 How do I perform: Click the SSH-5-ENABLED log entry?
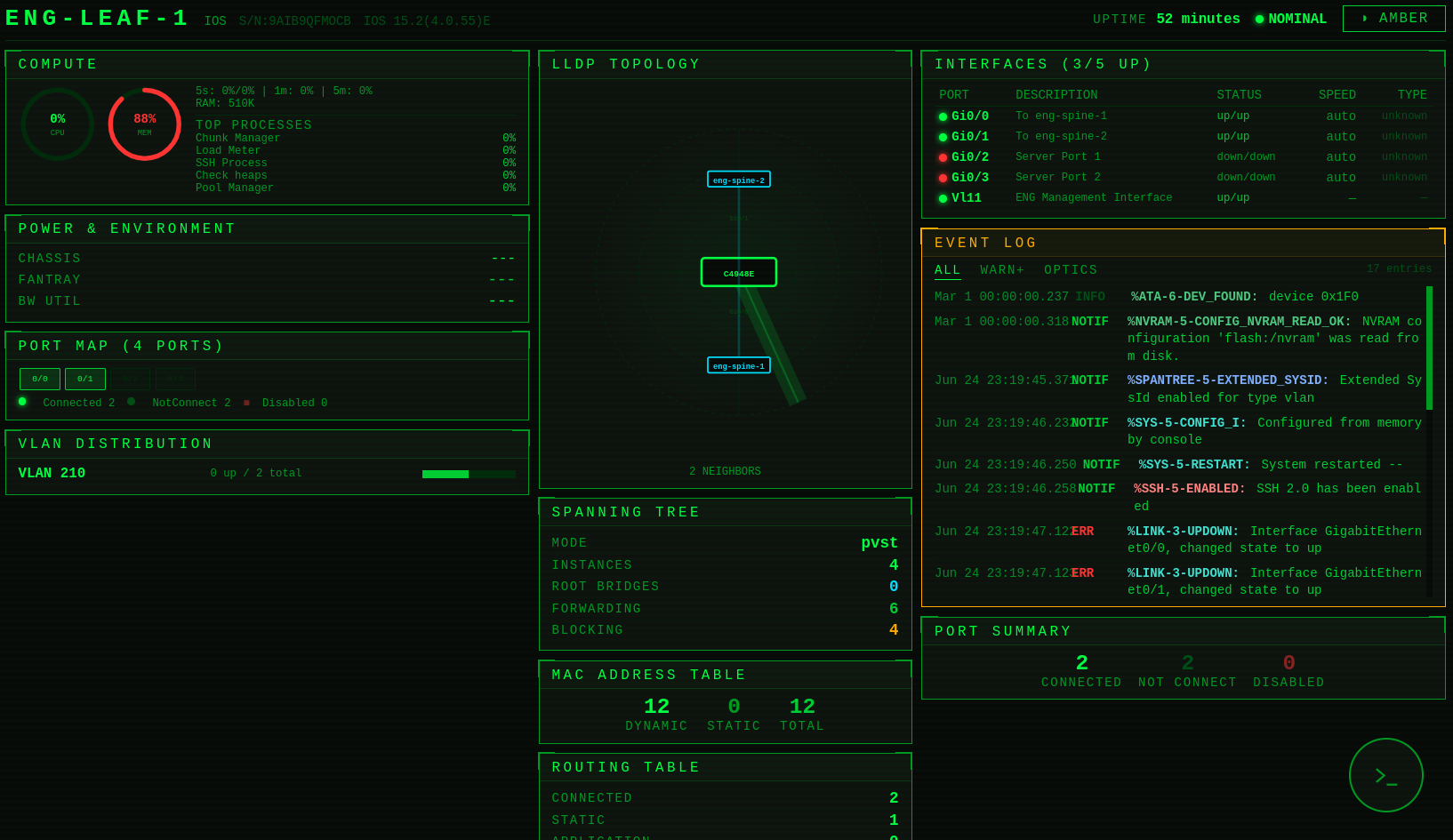click(x=1178, y=498)
